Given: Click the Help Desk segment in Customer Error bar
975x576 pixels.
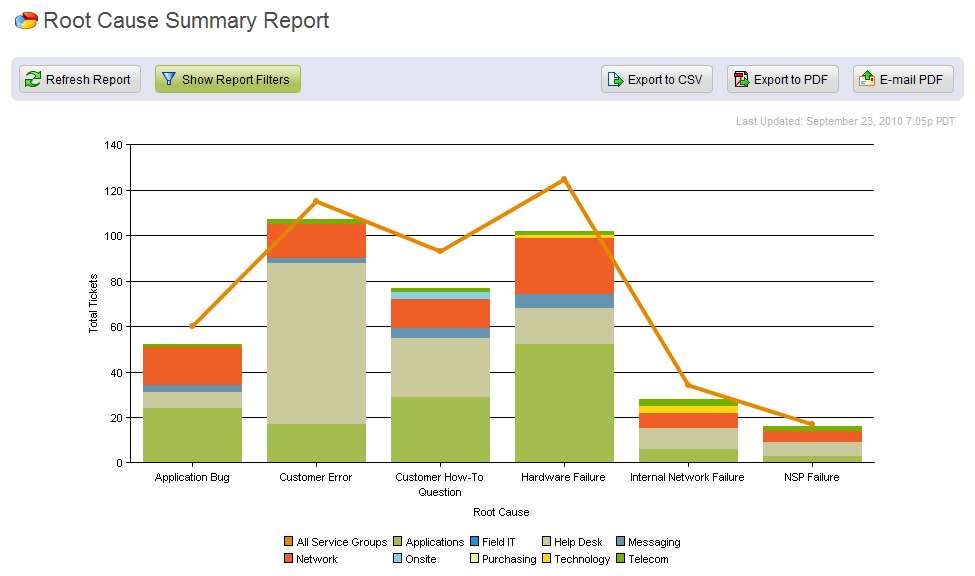Looking at the screenshot, I should pyautogui.click(x=317, y=343).
